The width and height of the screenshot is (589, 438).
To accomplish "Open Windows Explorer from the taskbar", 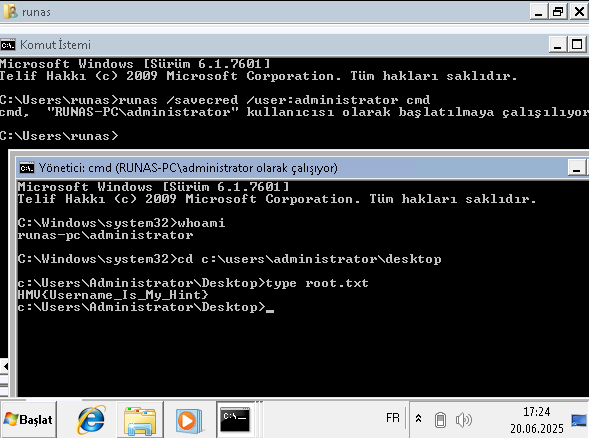I will pyautogui.click(x=140, y=420).
